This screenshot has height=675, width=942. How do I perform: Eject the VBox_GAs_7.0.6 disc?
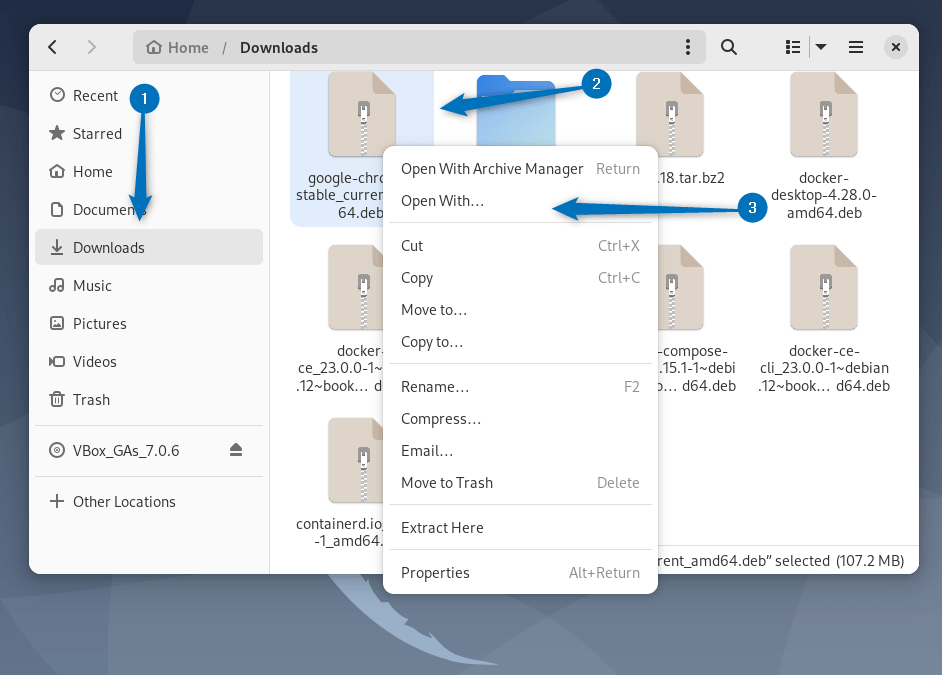[x=236, y=450]
